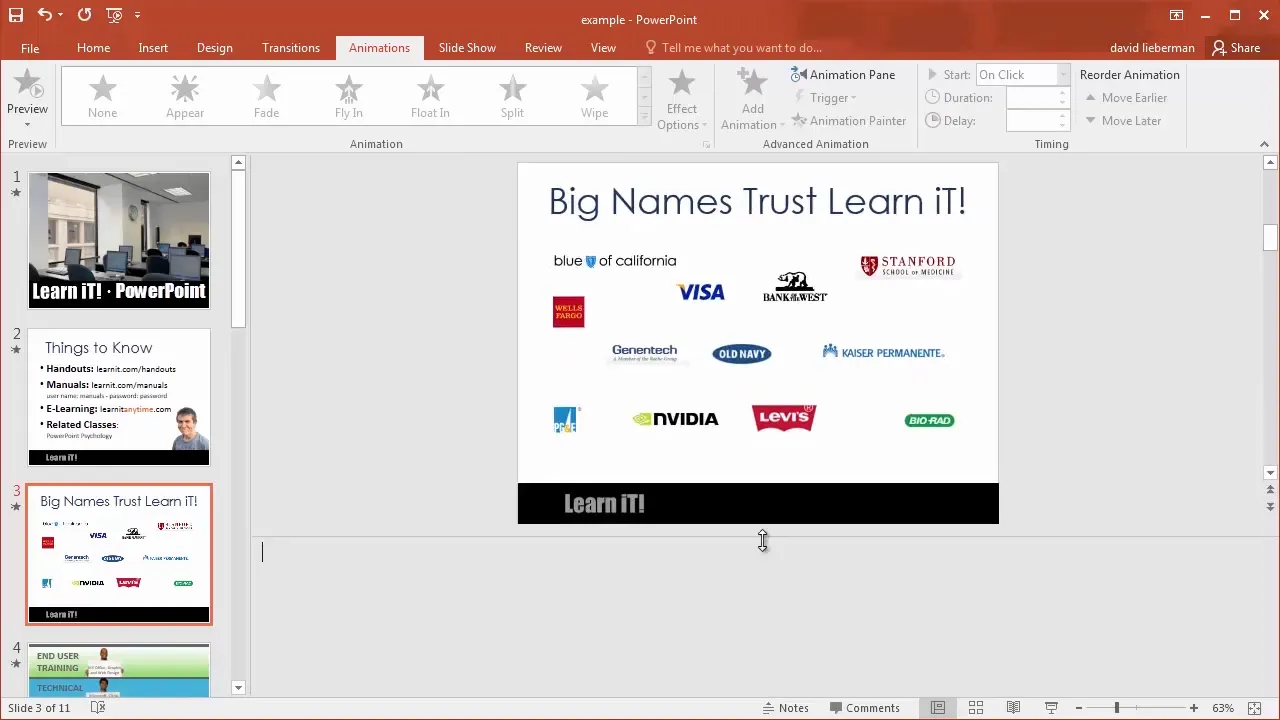The height and width of the screenshot is (720, 1280).
Task: Open Customize Quick Access Toolbar arrow
Action: pos(137,16)
